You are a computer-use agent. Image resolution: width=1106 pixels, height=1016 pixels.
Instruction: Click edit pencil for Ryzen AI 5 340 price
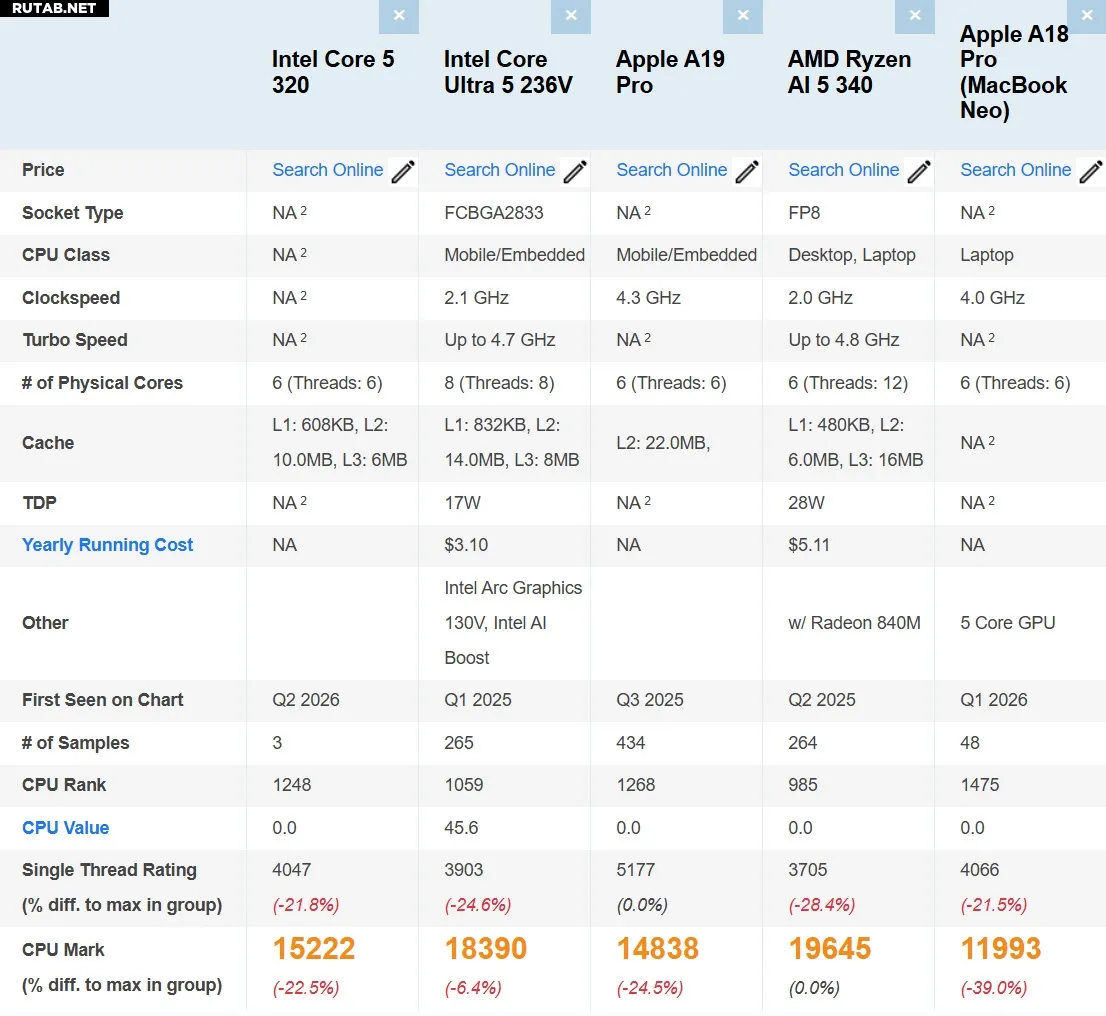[919, 172]
